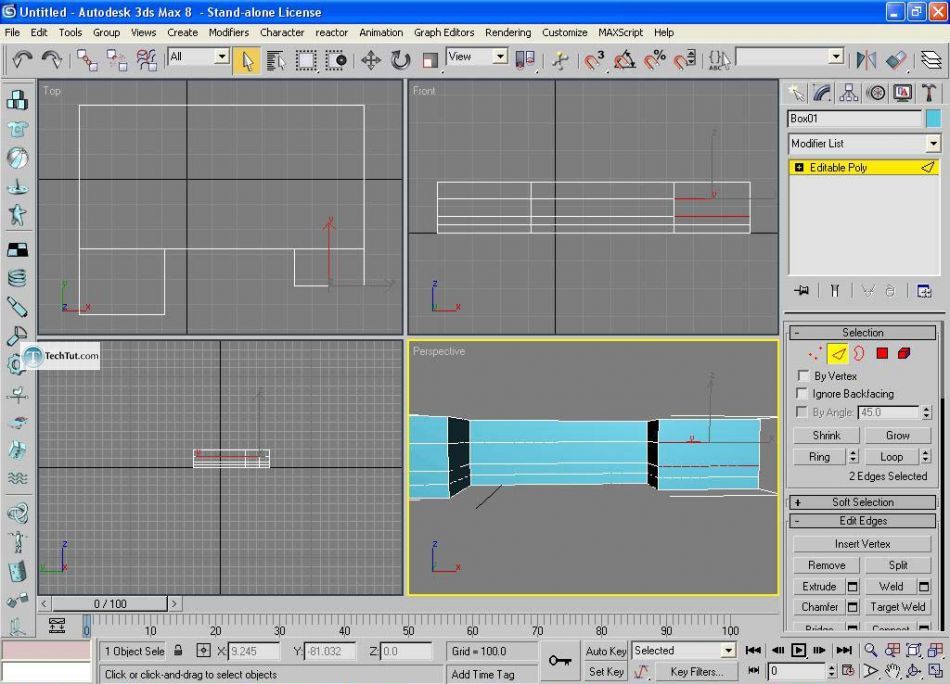
Task: Toggle the Angle Snap icon
Action: pyautogui.click(x=625, y=61)
